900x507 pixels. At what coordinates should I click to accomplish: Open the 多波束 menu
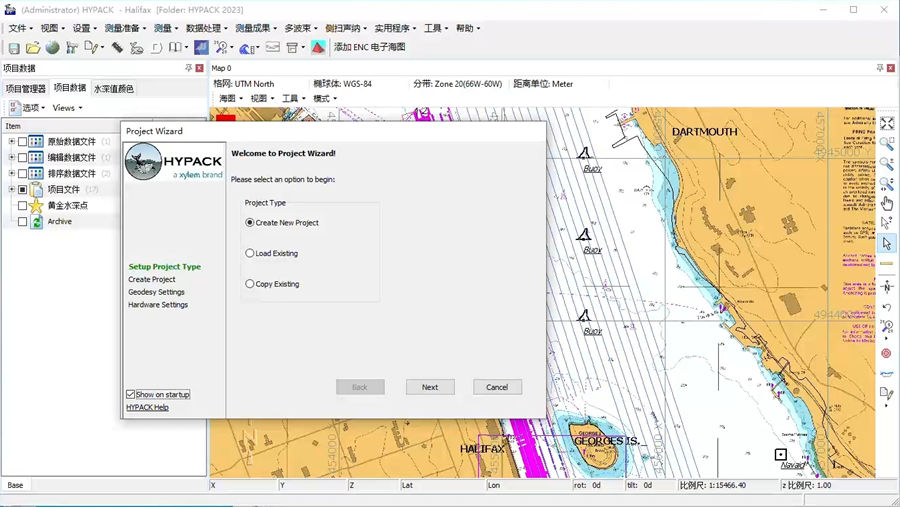(x=301, y=28)
